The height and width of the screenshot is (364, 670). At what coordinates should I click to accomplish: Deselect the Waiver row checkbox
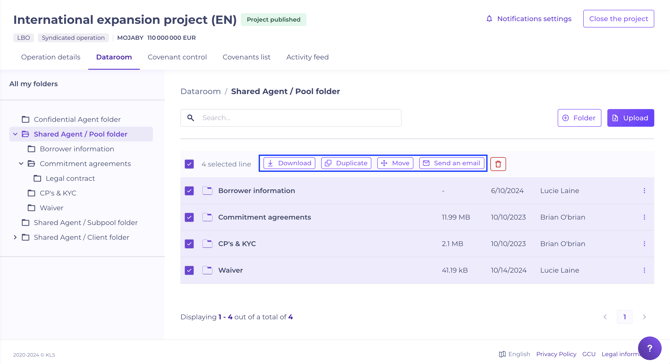coord(189,270)
